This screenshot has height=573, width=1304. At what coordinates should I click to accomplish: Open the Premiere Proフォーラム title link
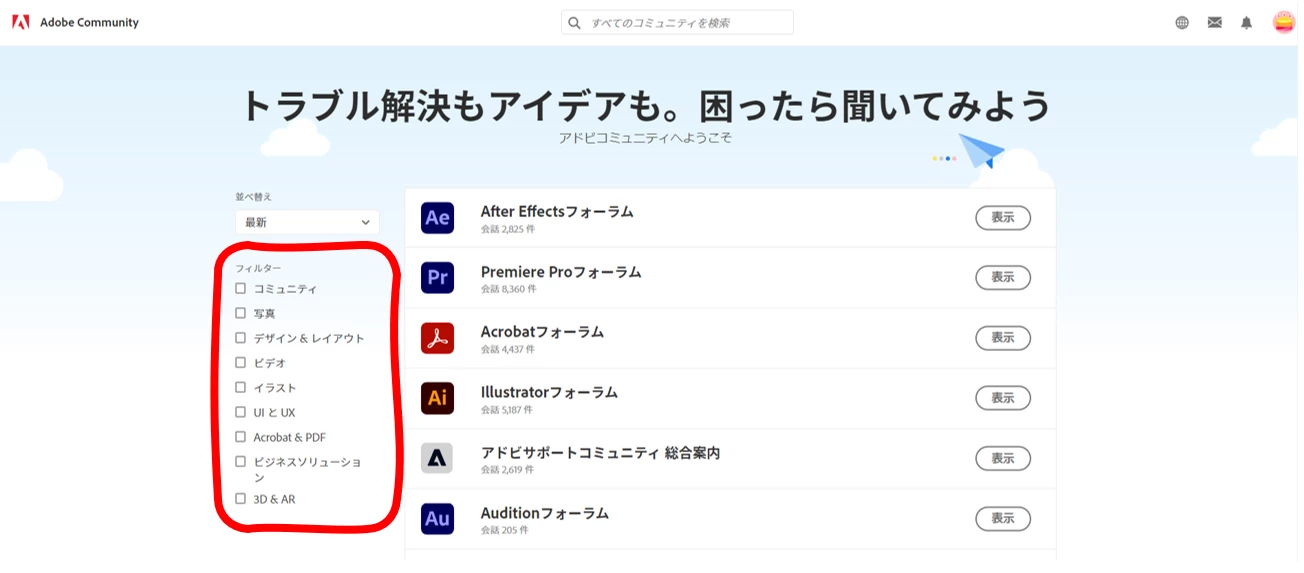(x=561, y=272)
